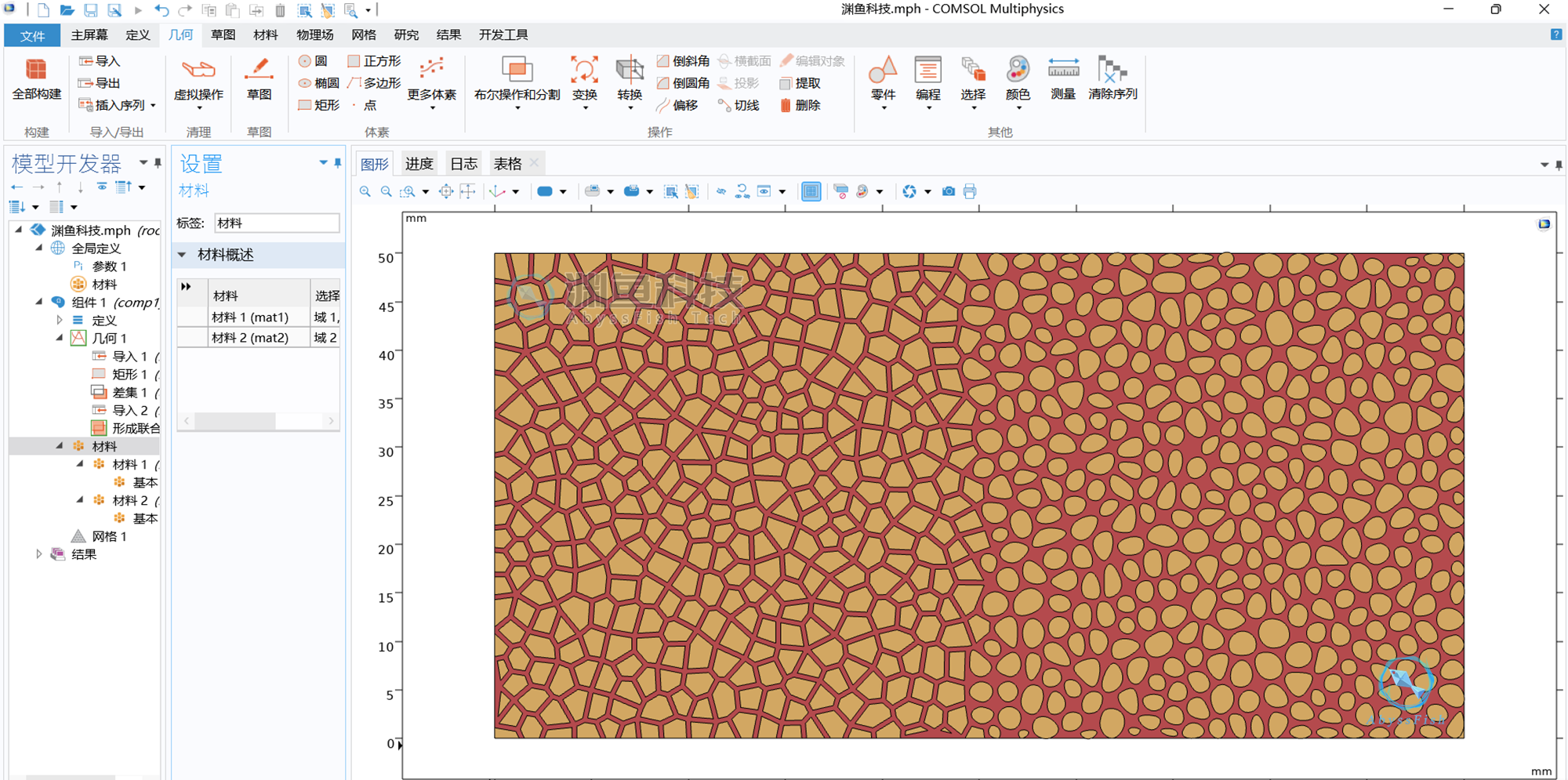This screenshot has height=780, width=1568.
Task: Switch to the Home (主屏幕) ribbon tab
Action: tap(89, 35)
